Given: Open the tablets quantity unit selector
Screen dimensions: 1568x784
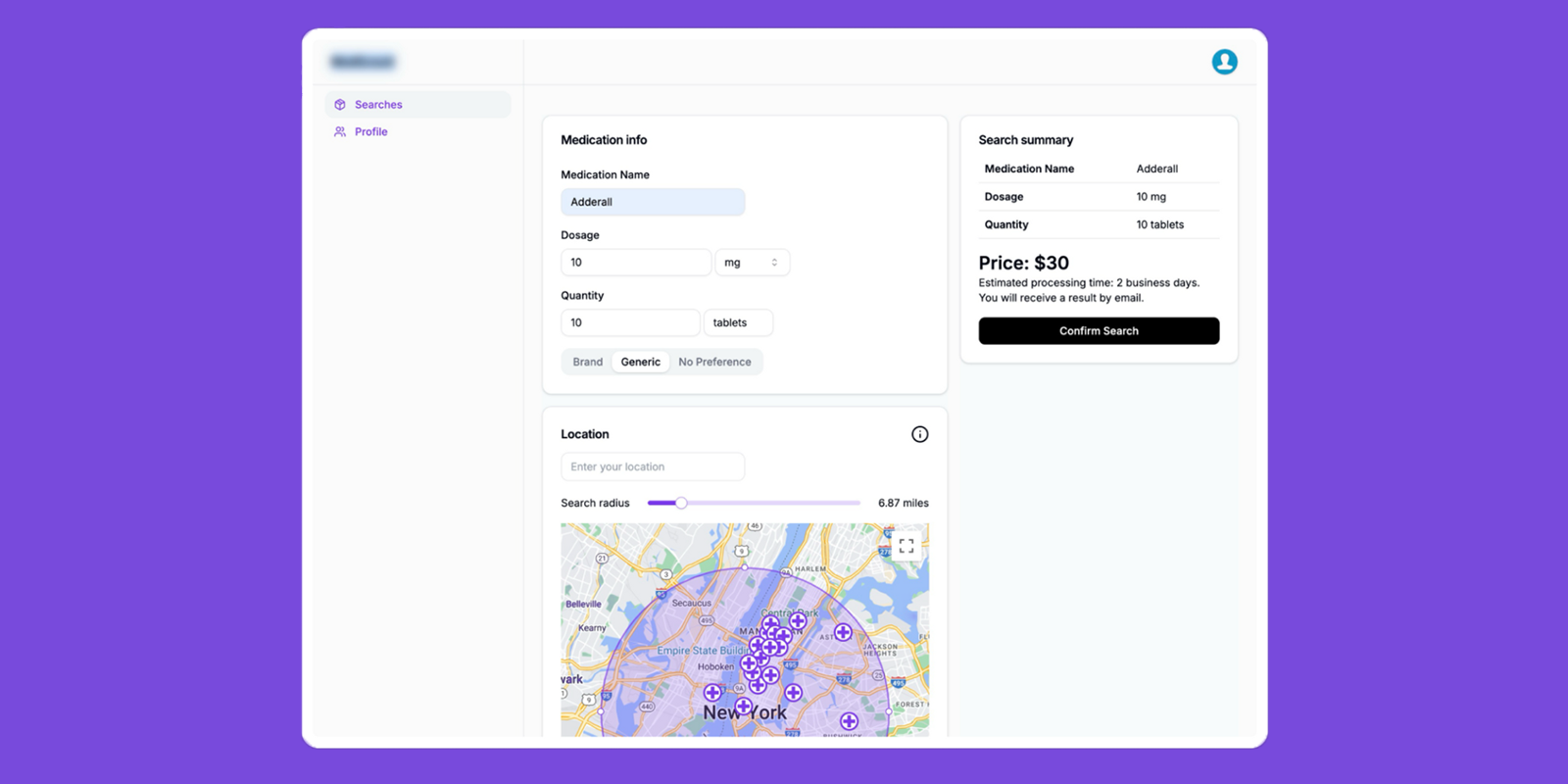Looking at the screenshot, I should (737, 322).
